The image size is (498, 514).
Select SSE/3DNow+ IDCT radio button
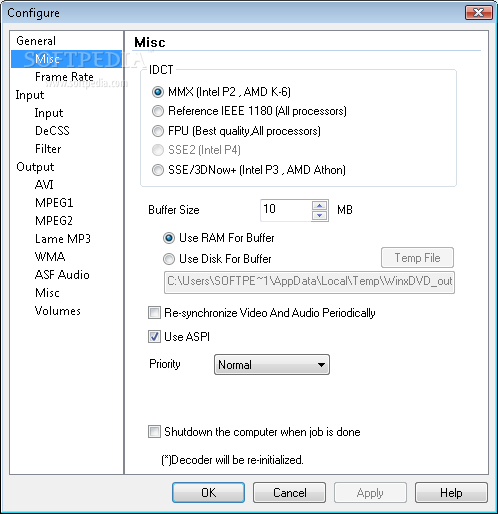(x=158, y=170)
